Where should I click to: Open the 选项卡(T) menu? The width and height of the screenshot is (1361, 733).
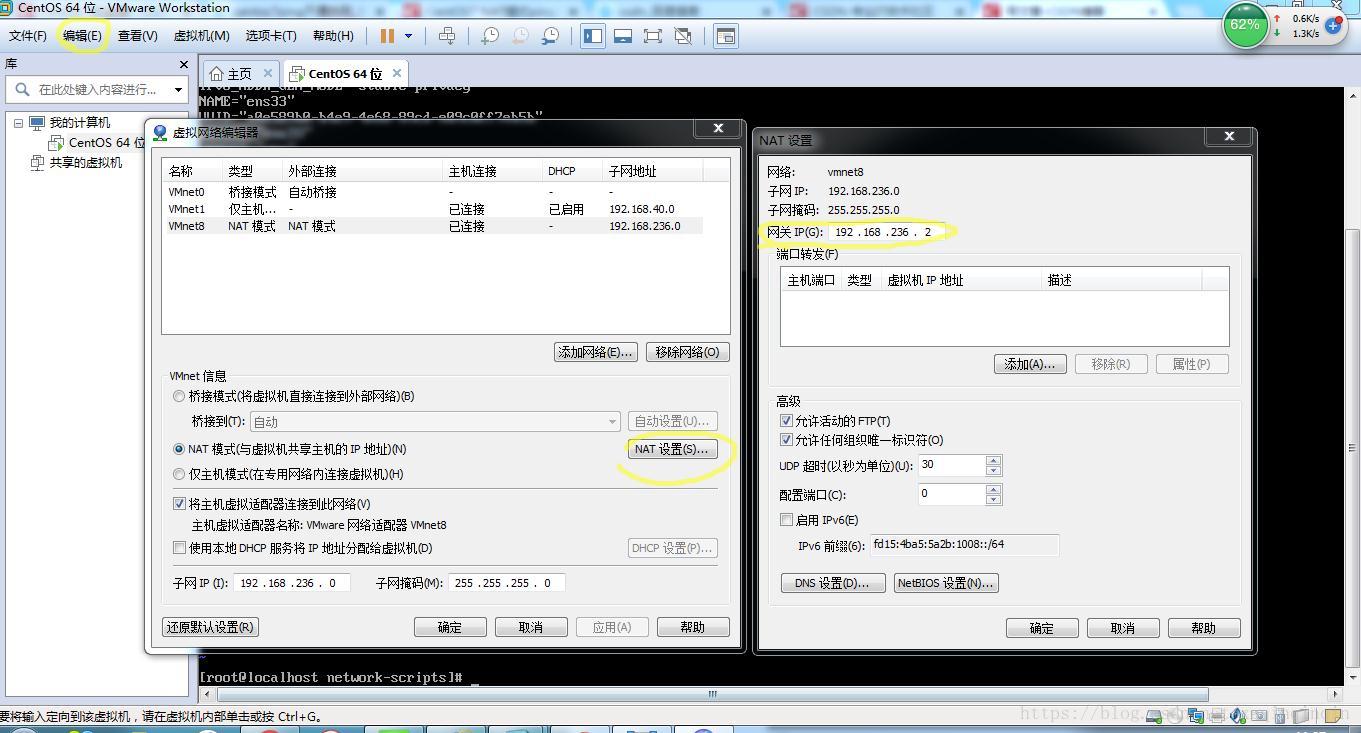coord(271,36)
